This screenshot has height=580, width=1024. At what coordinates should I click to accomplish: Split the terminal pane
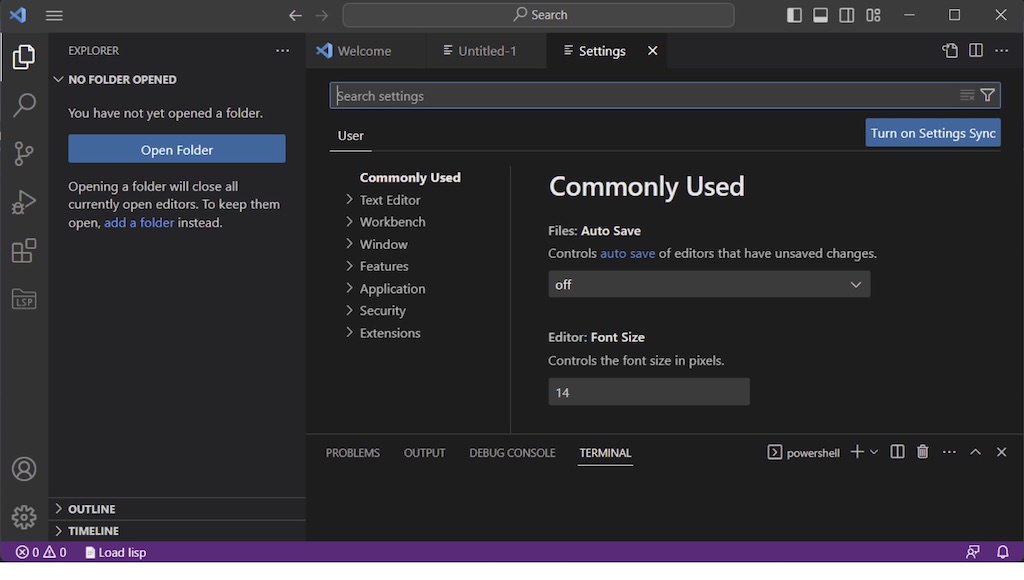click(897, 452)
